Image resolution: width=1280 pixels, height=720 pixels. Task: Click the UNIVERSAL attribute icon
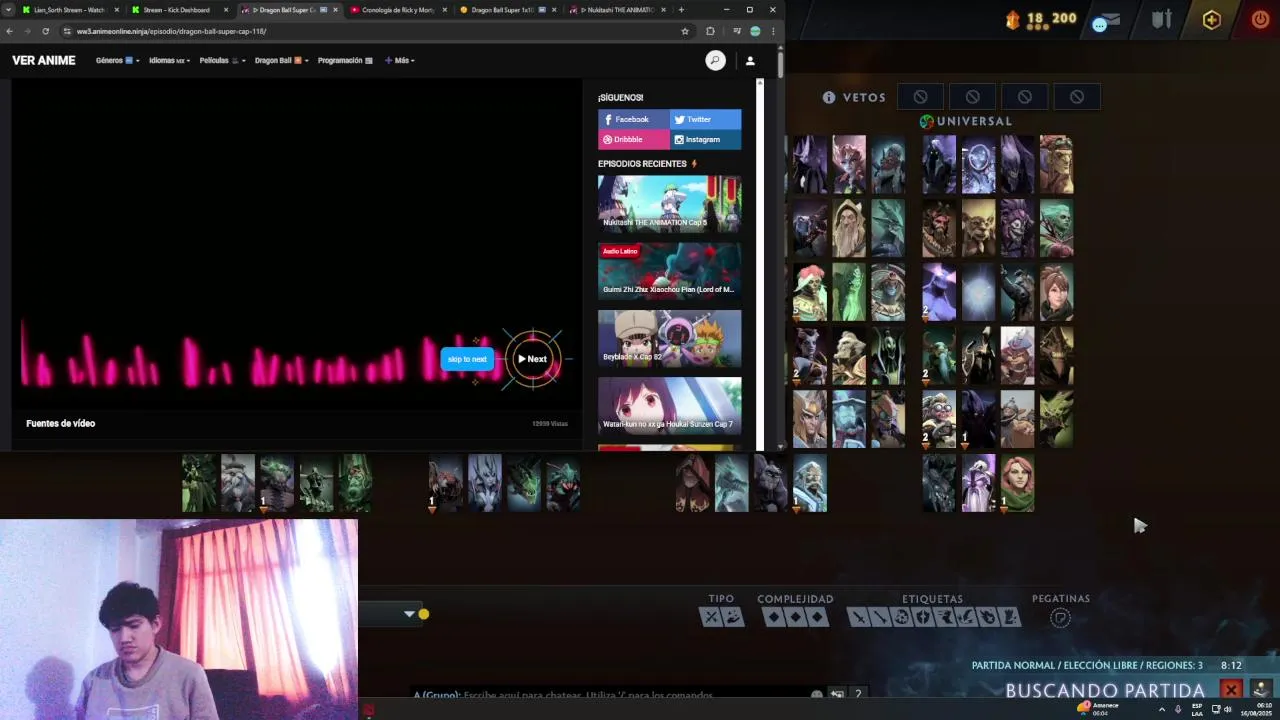pyautogui.click(x=926, y=121)
